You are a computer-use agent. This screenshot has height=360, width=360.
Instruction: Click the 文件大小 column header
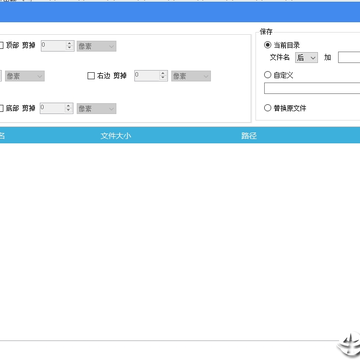(x=116, y=136)
